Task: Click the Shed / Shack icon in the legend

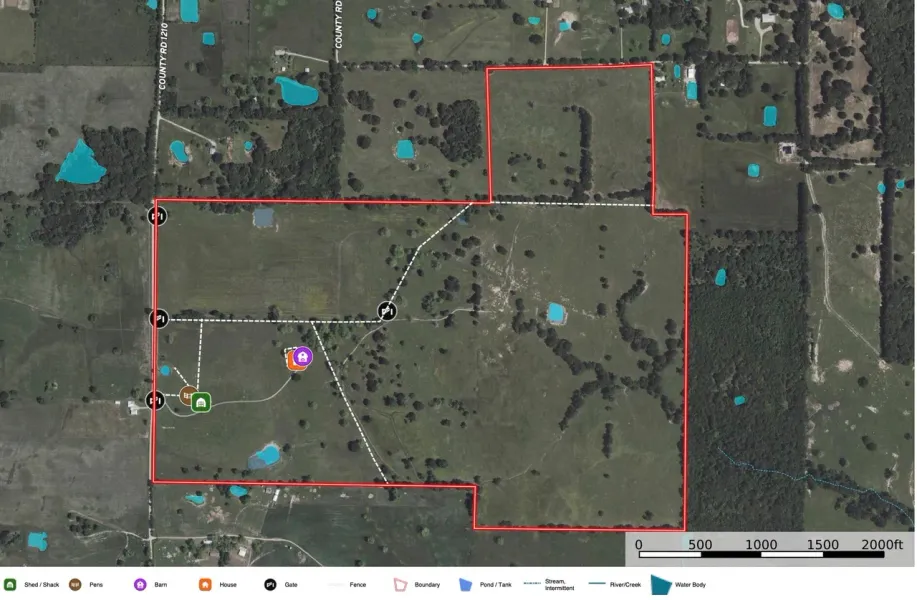Action: (x=9, y=585)
